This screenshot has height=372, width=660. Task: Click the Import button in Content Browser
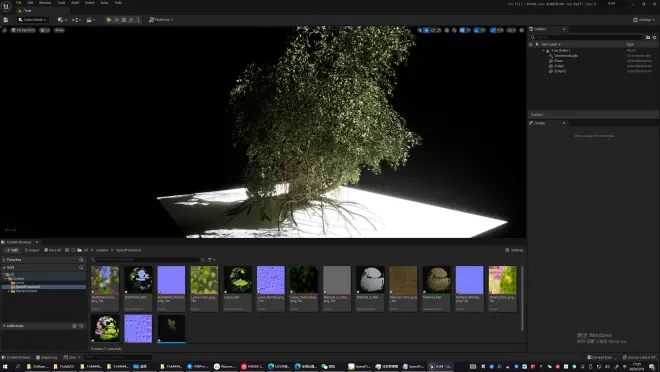pos(32,250)
